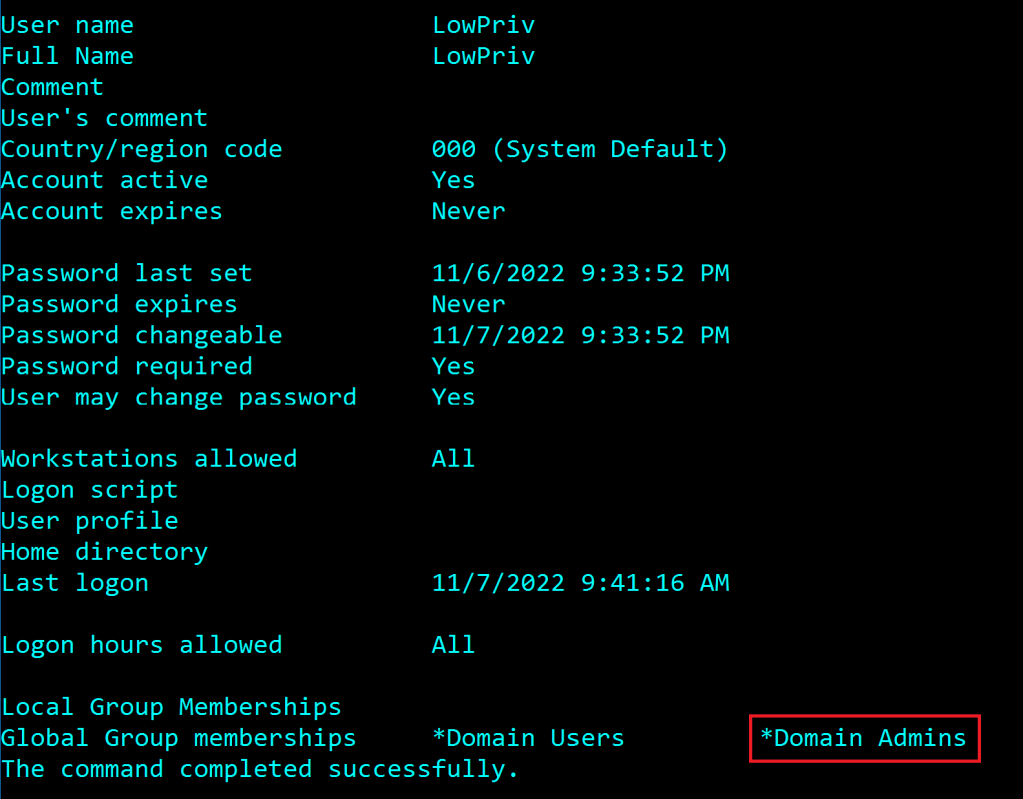Image resolution: width=1023 pixels, height=799 pixels.
Task: Click the Logon script label
Action: click(89, 490)
